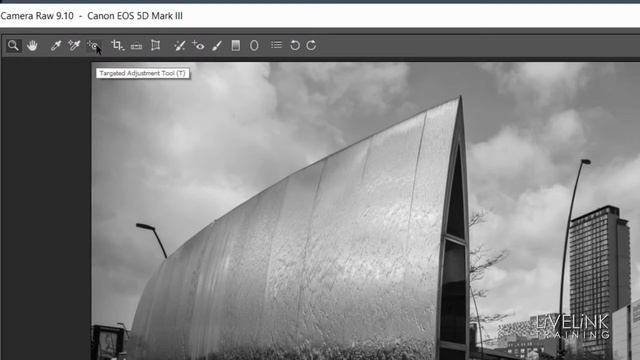This screenshot has height=360, width=640.
Task: Click the black-and-white building preview image
Action: 365,211
